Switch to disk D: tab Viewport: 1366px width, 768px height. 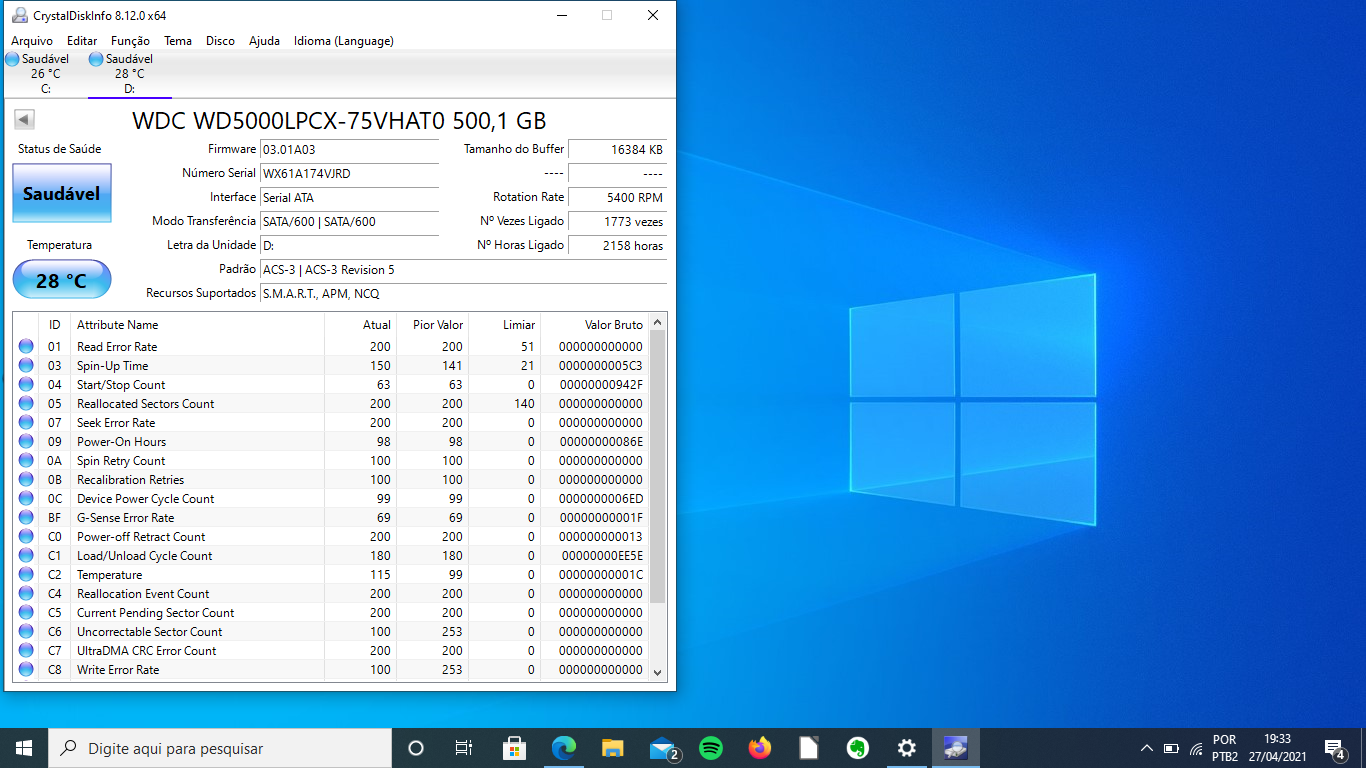[129, 74]
